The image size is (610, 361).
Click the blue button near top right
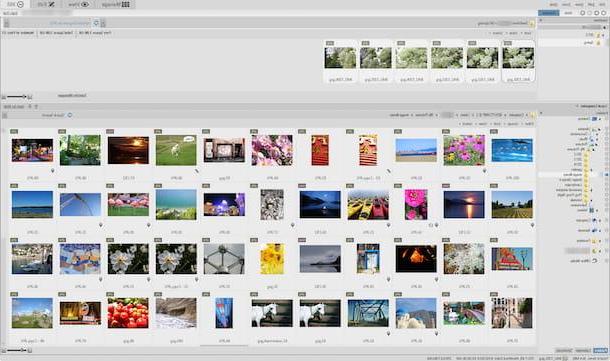(549, 13)
